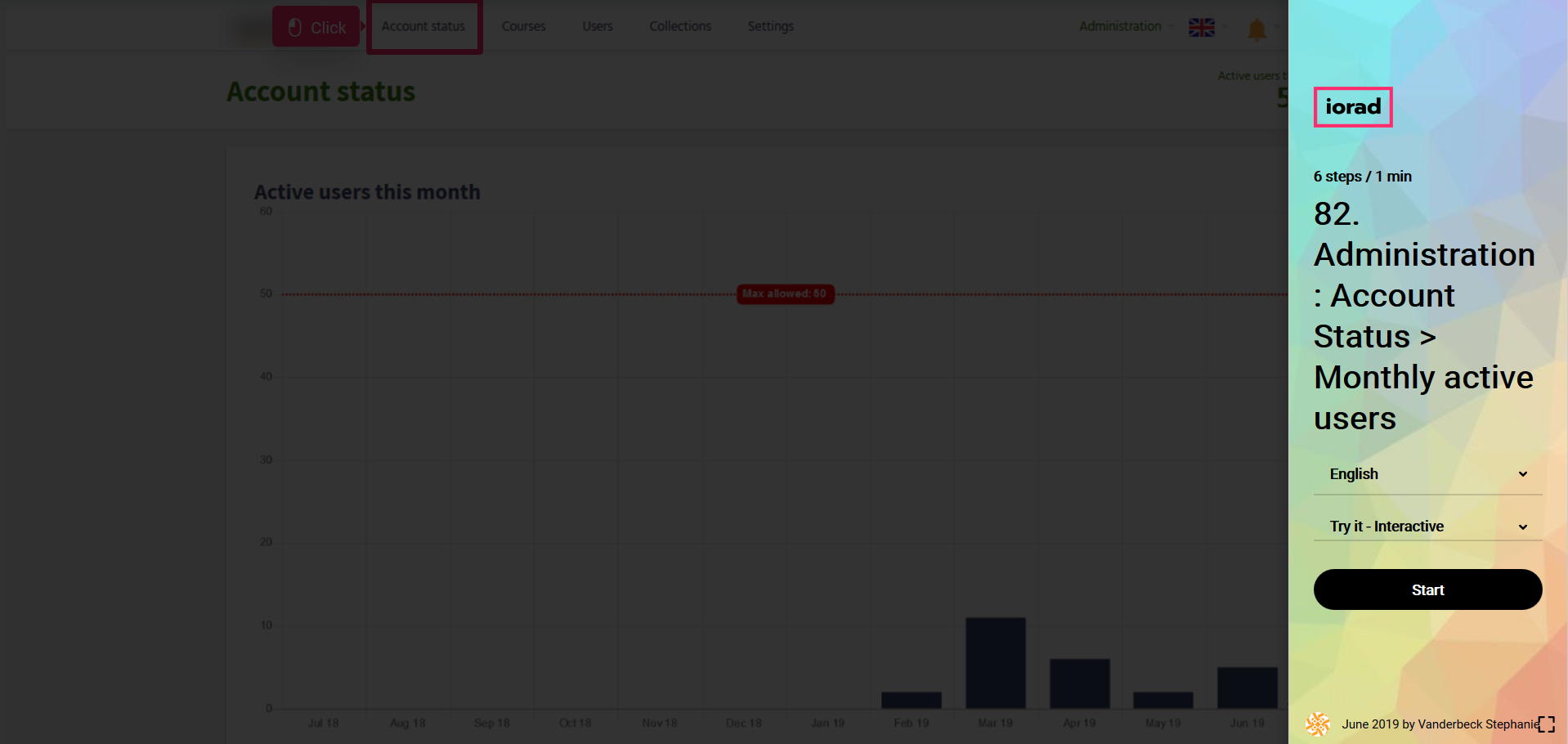Click the author avatar icon
The height and width of the screenshot is (744, 1568).
pos(1317,724)
